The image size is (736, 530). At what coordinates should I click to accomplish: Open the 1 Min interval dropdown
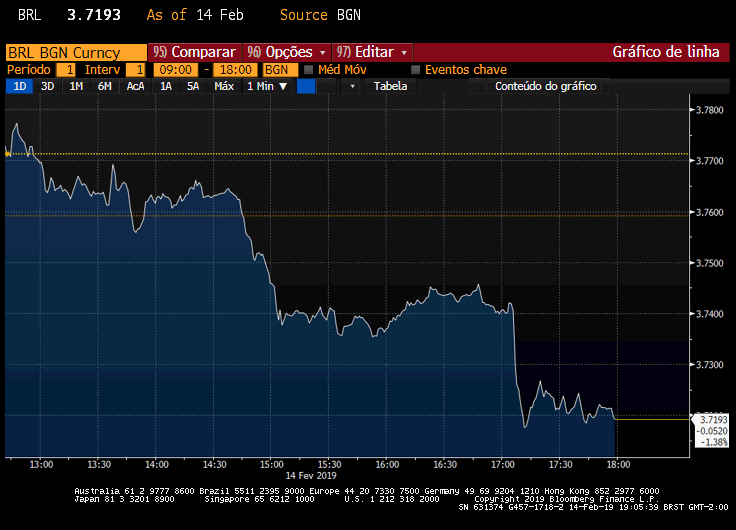(x=267, y=86)
